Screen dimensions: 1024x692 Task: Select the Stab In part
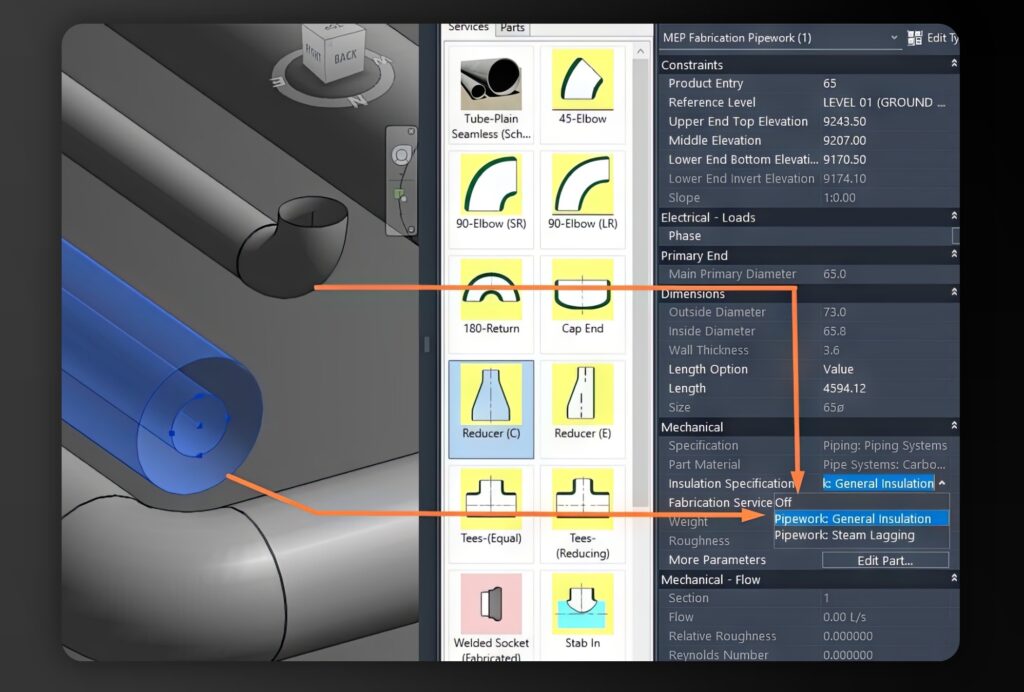(x=583, y=616)
